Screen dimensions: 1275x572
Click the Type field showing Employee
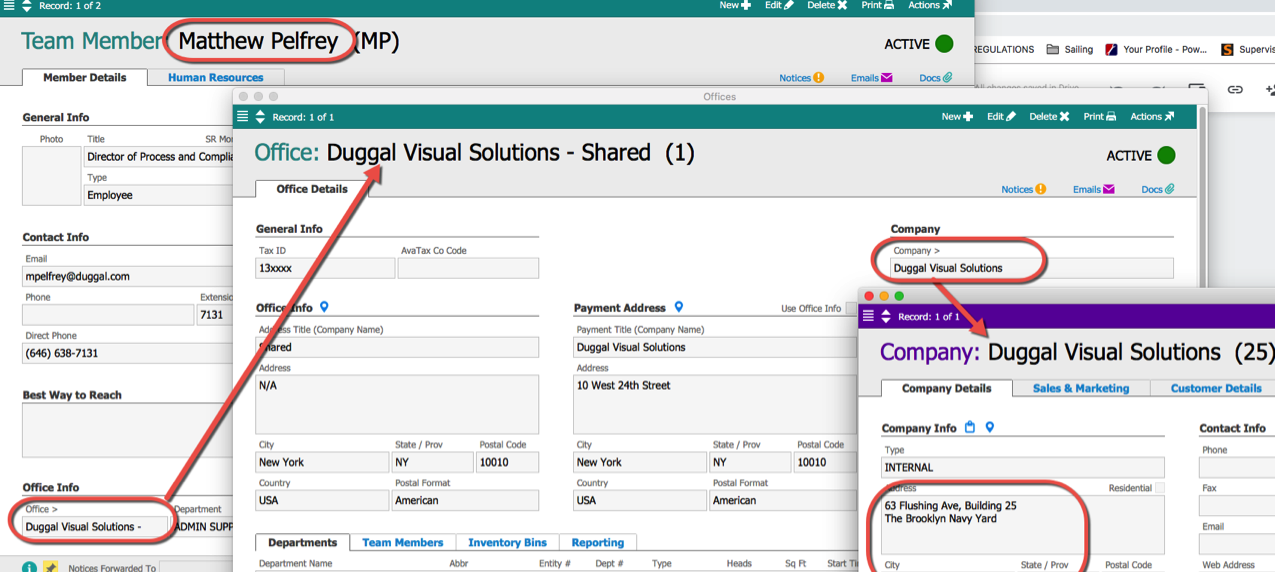point(158,195)
